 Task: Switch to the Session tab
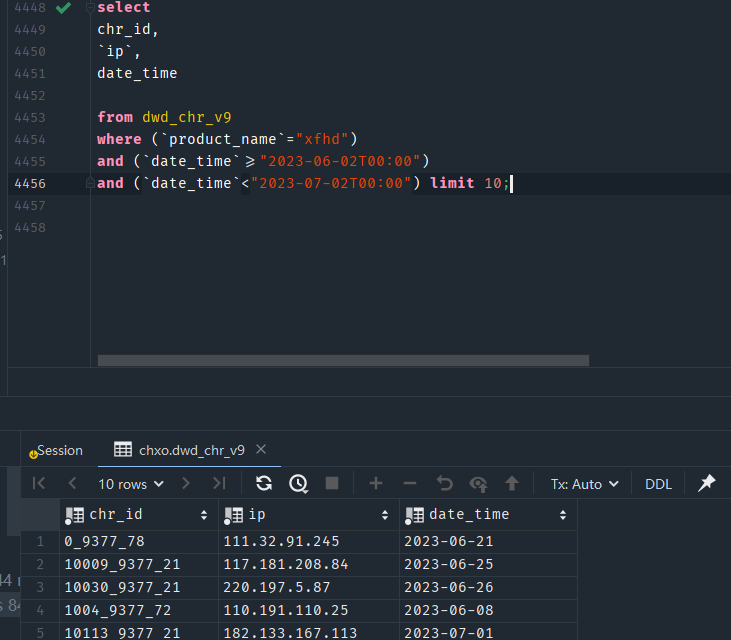click(58, 450)
